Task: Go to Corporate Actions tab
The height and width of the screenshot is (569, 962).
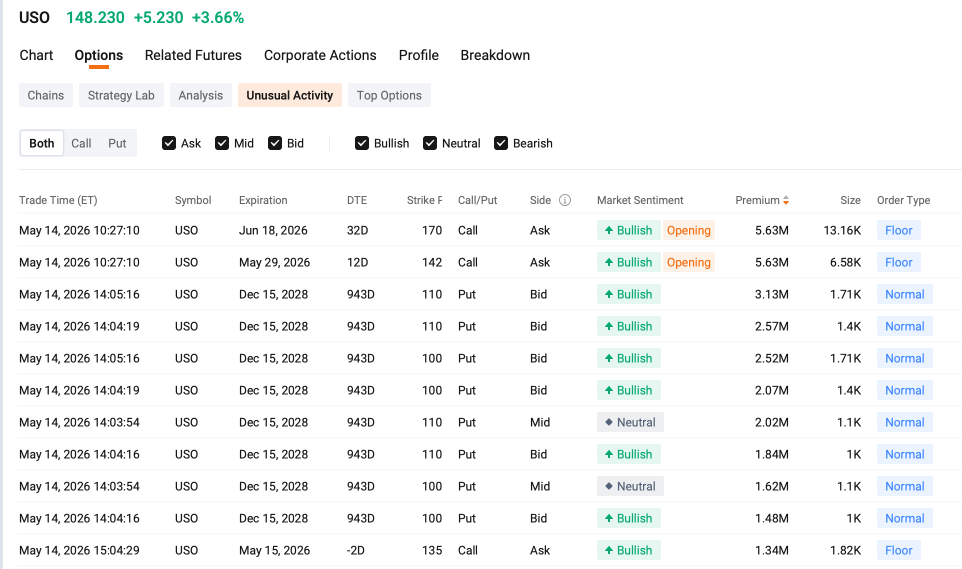Action: [x=320, y=55]
